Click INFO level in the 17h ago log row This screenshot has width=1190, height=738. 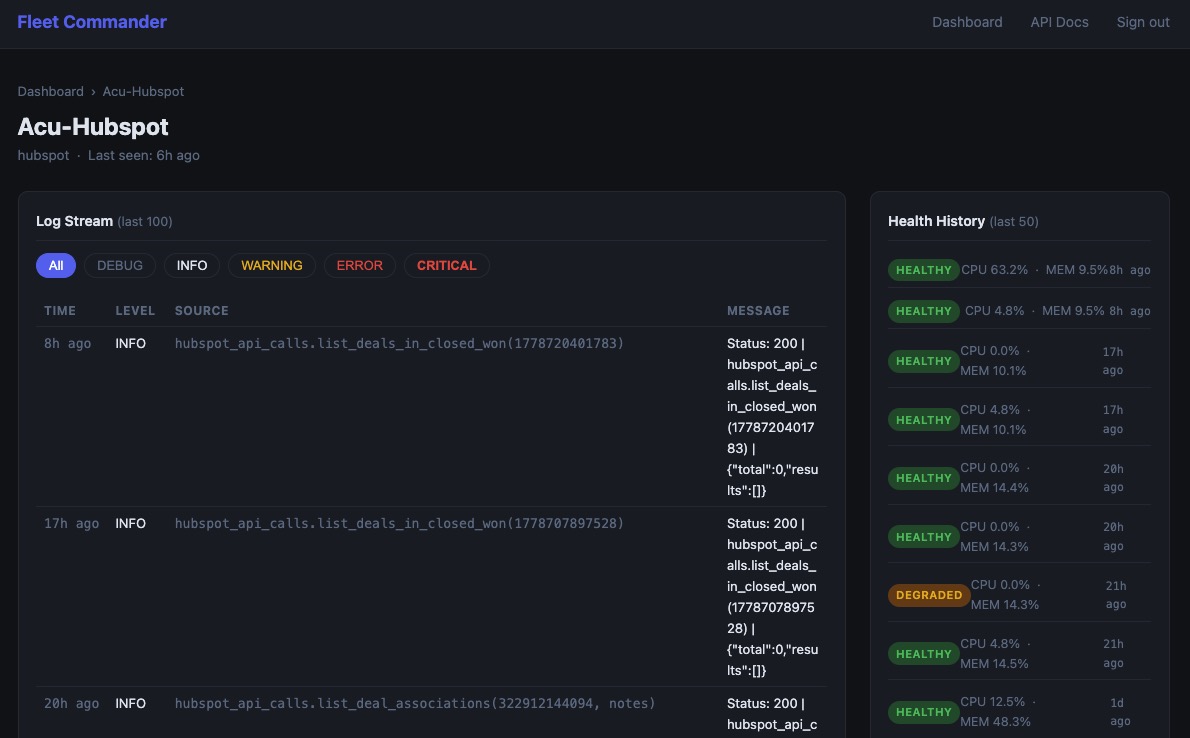click(x=131, y=523)
